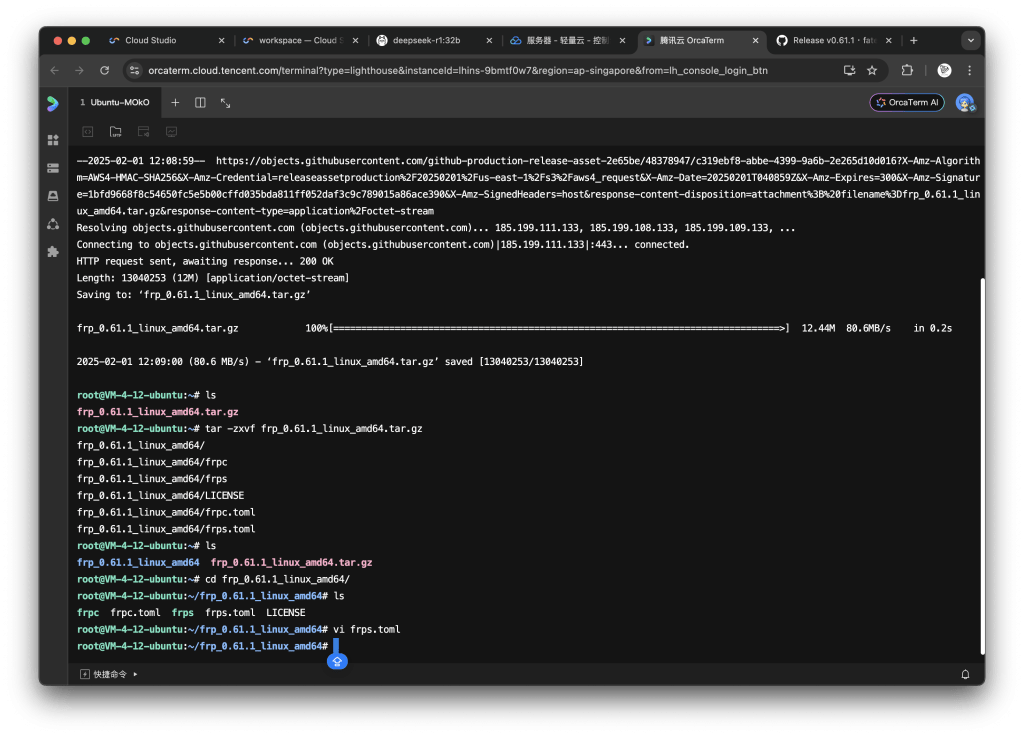Click the pink frp_0.61.1_linux_amd64.tar.gz under first ls

pyautogui.click(x=157, y=412)
